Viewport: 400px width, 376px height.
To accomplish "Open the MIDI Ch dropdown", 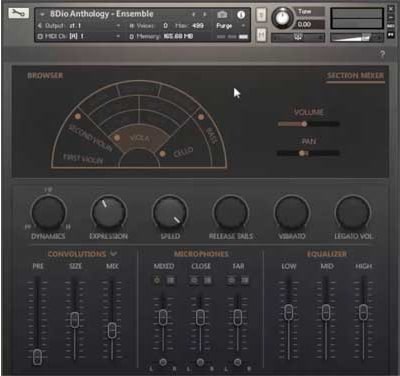I will (118, 36).
